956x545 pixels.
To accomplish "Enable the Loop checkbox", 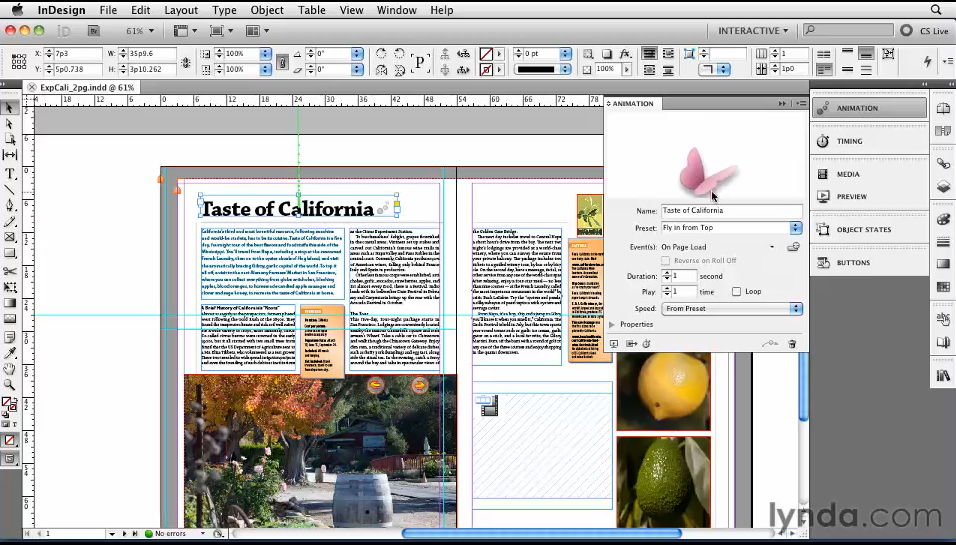I will [x=737, y=291].
